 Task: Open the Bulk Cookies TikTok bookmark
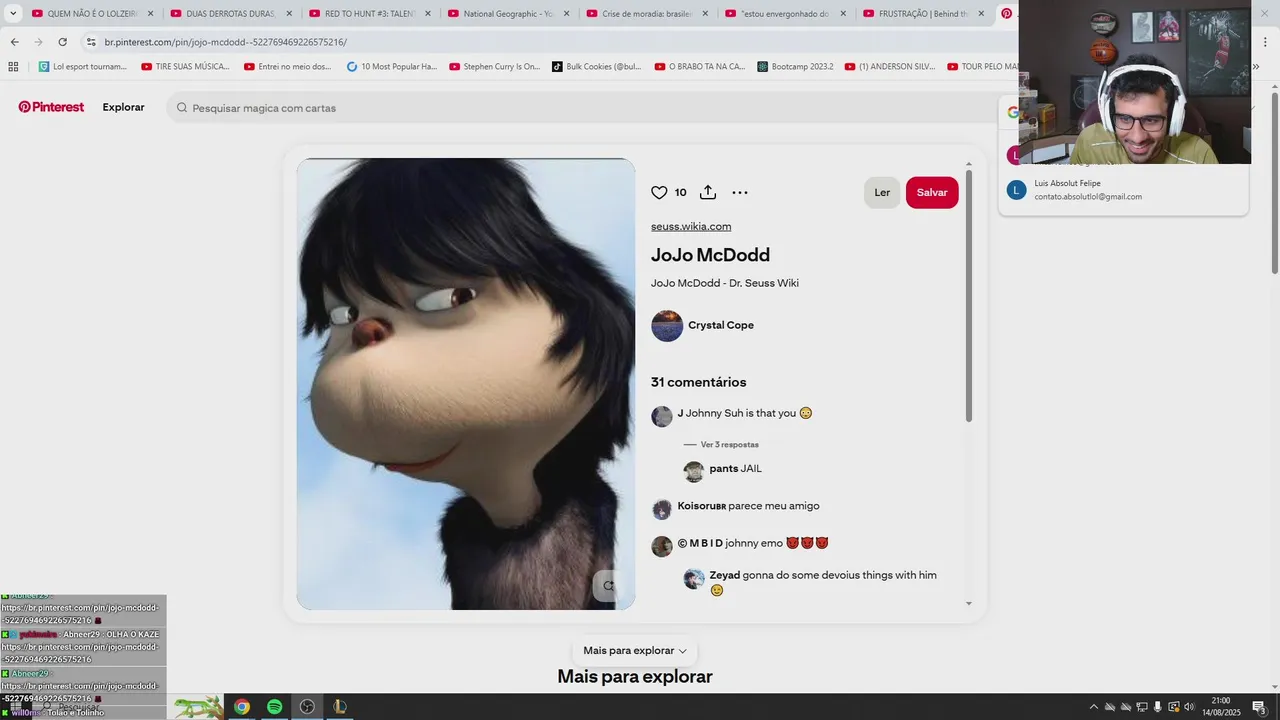[x=597, y=67]
